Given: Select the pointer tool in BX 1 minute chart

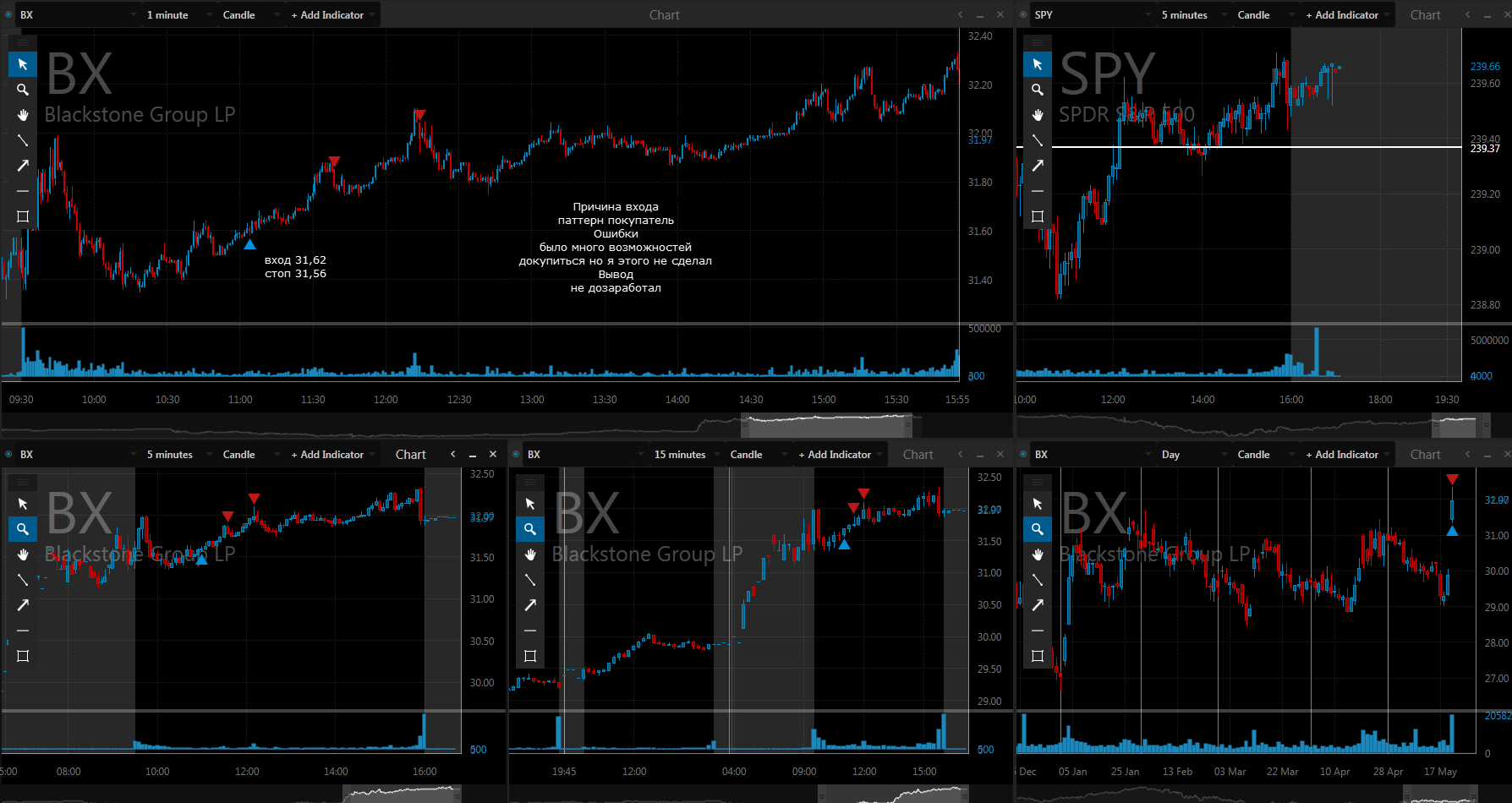Looking at the screenshot, I should click(23, 64).
